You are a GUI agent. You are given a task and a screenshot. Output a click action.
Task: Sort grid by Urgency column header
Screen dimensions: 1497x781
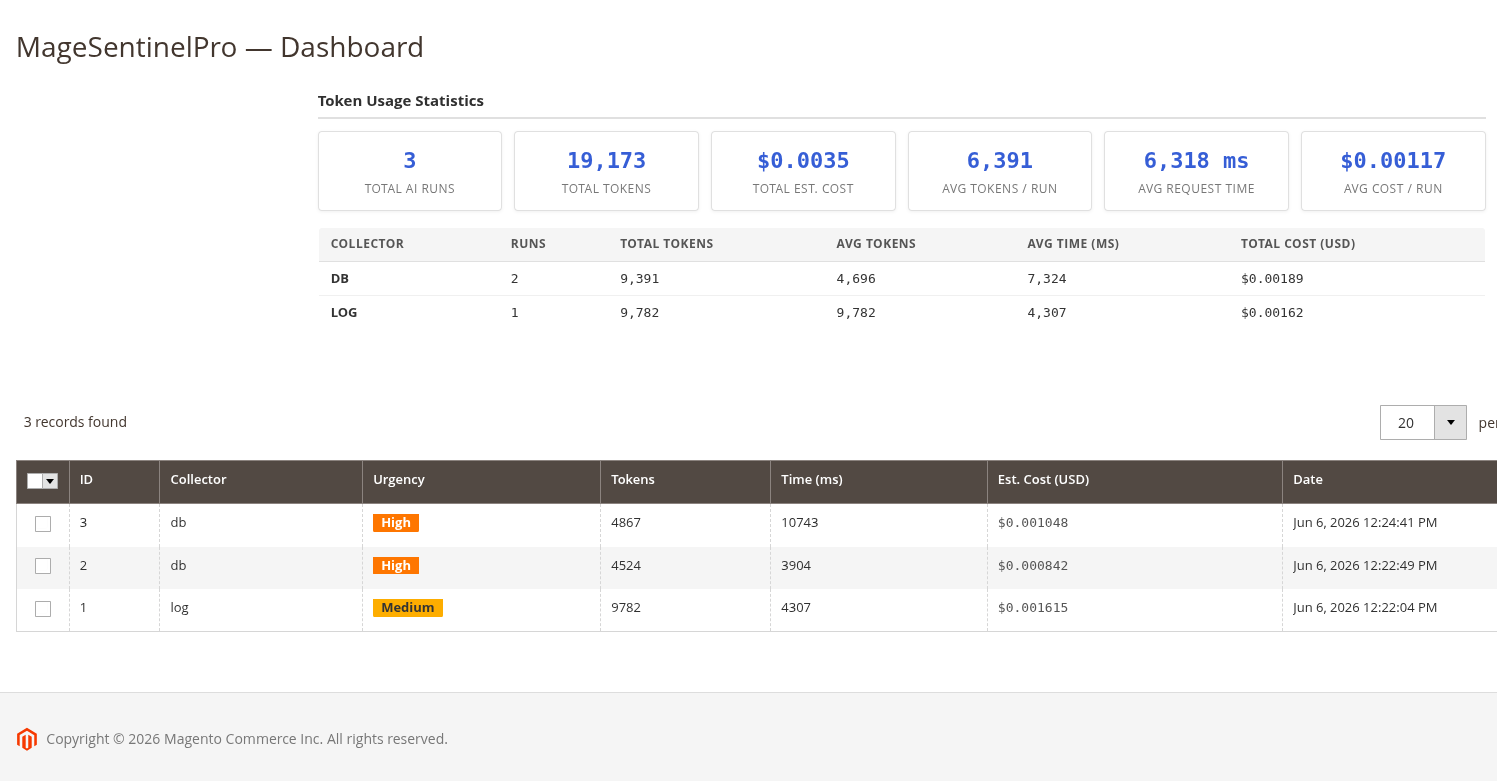481,480
